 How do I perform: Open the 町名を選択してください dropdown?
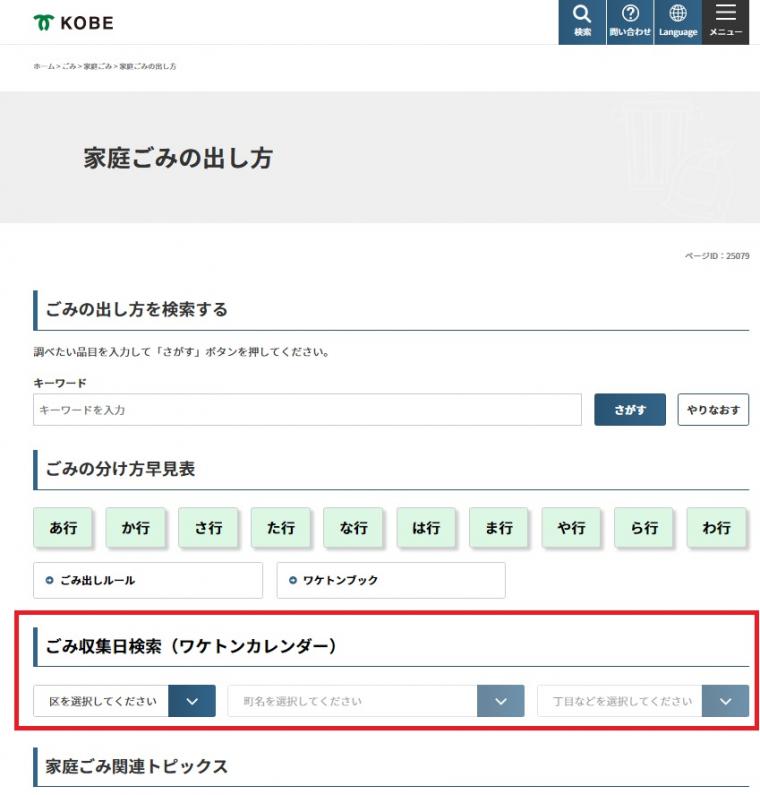[376, 701]
